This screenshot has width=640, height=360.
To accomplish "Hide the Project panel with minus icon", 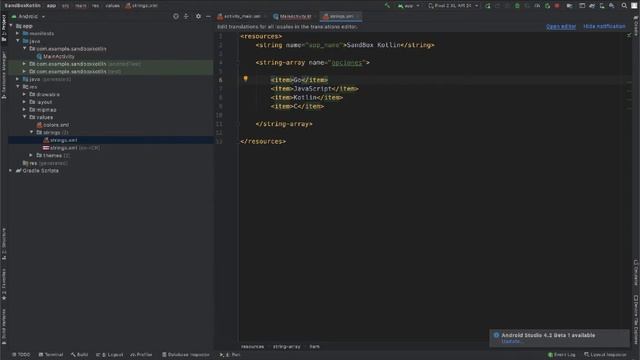I will pyautogui.click(x=208, y=16).
